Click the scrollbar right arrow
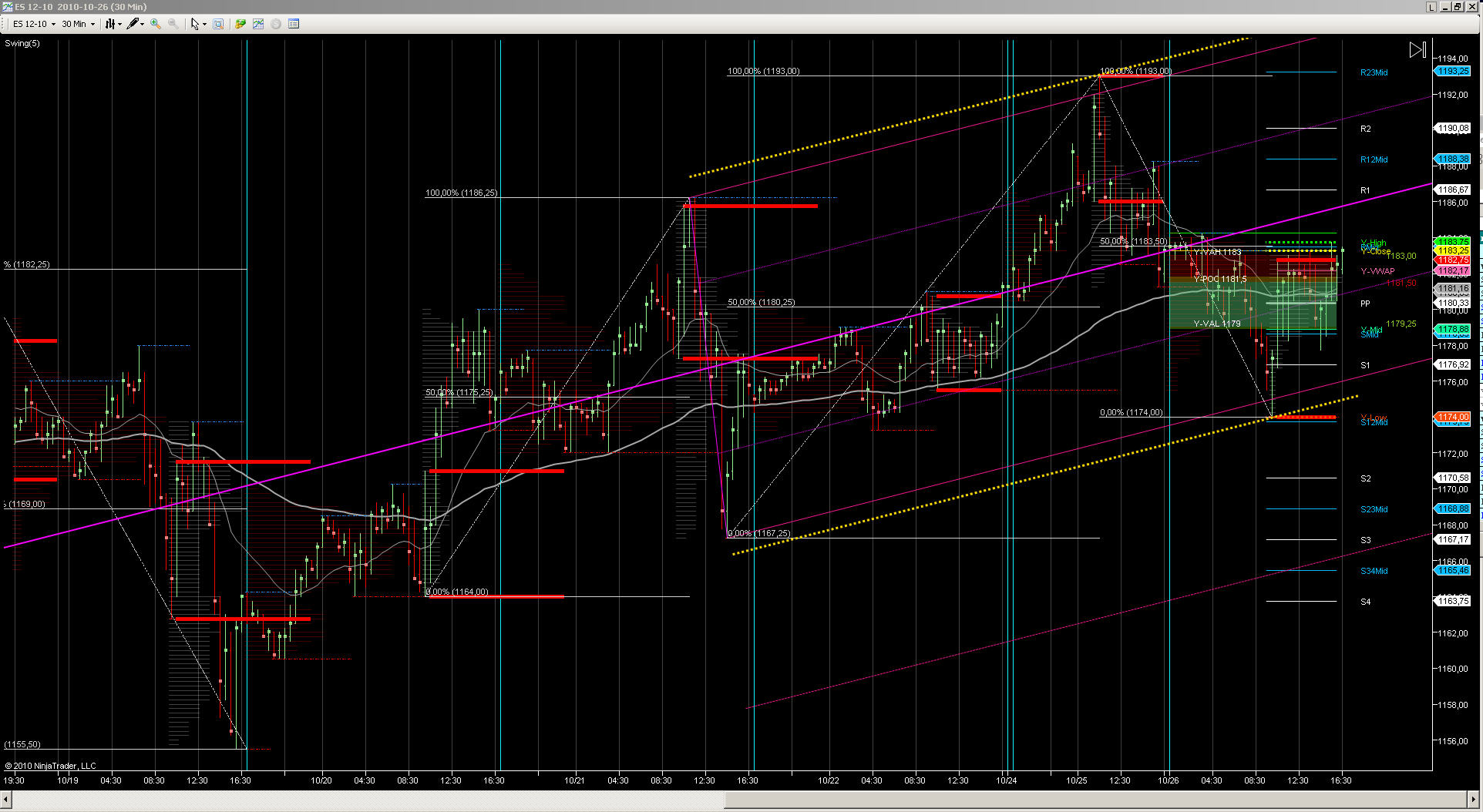 coord(1474,801)
